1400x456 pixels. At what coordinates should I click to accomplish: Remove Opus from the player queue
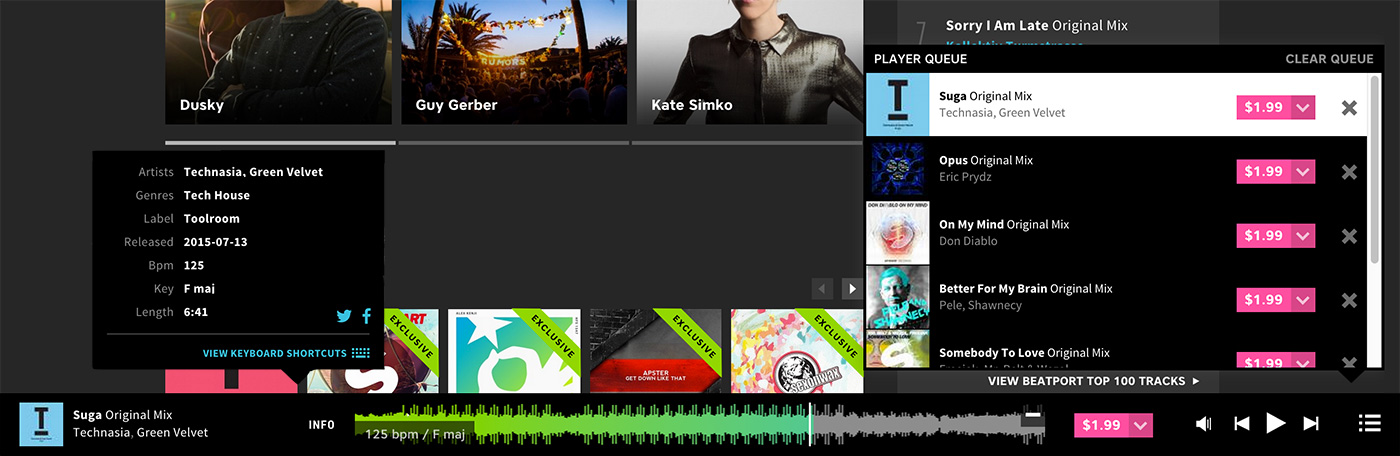pyautogui.click(x=1349, y=172)
